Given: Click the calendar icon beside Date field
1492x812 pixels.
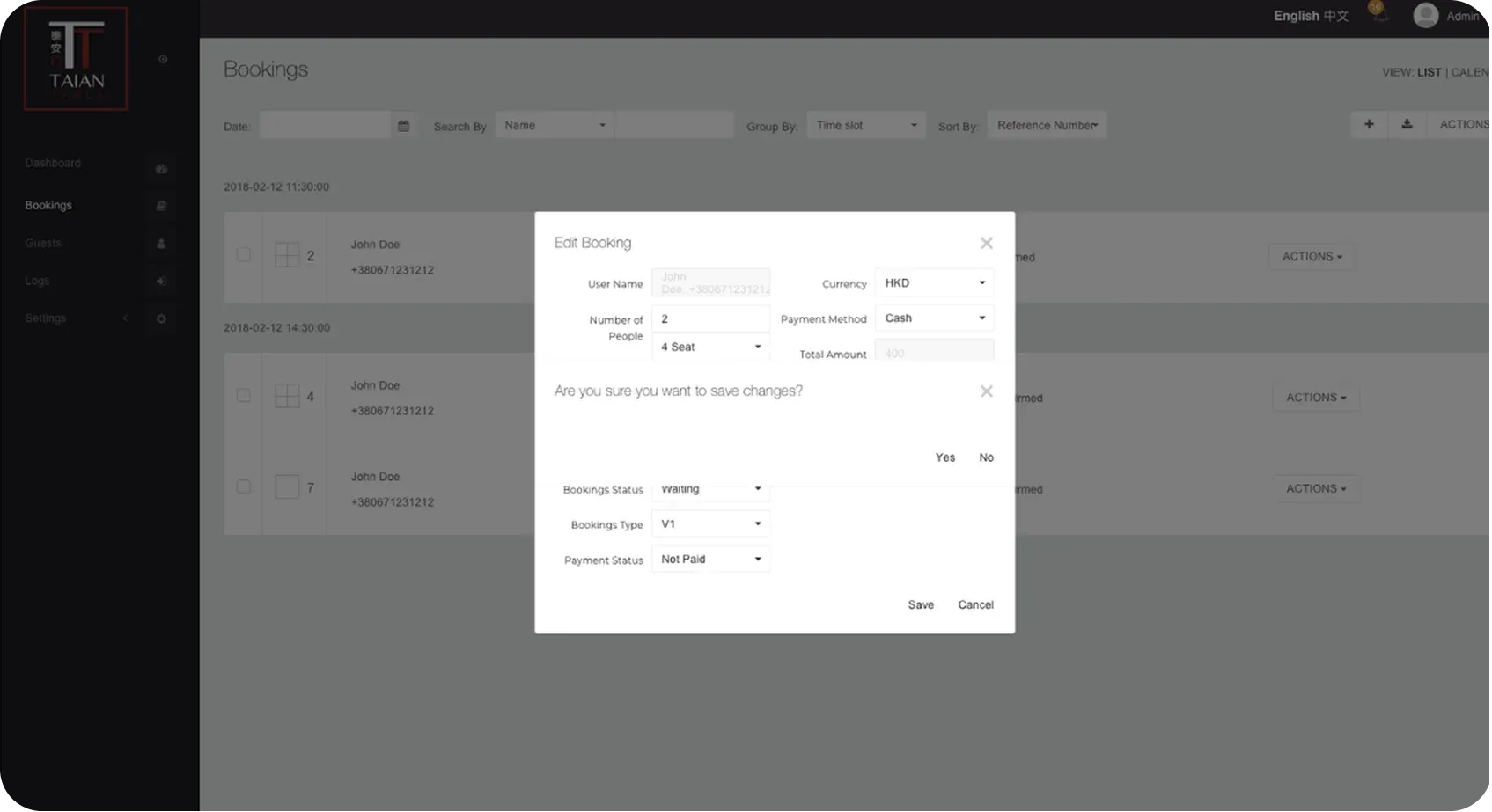Looking at the screenshot, I should tap(403, 126).
